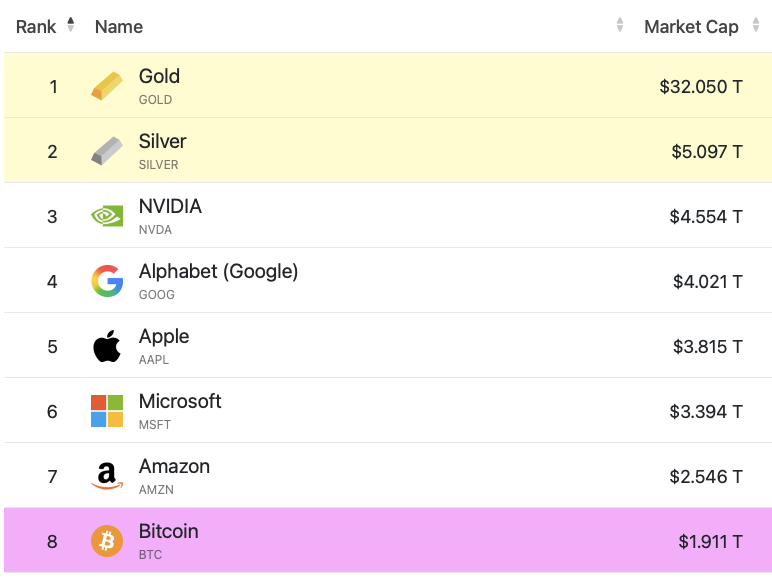Click the Market Cap column header
This screenshot has height=582, width=772.
pyautogui.click(x=690, y=27)
